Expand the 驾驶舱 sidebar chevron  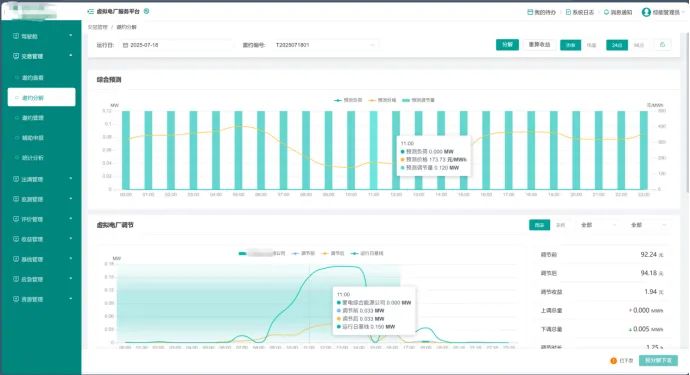click(x=70, y=35)
